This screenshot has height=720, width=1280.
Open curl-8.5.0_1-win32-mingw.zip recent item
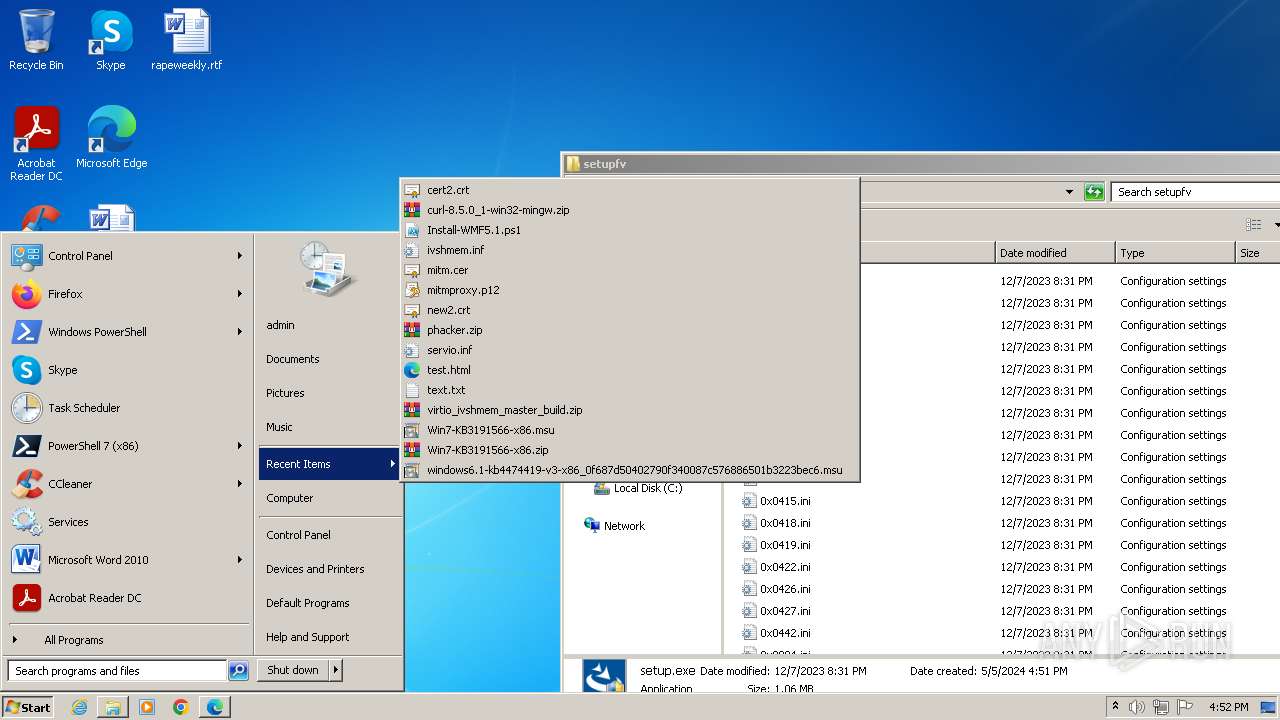click(x=629, y=210)
